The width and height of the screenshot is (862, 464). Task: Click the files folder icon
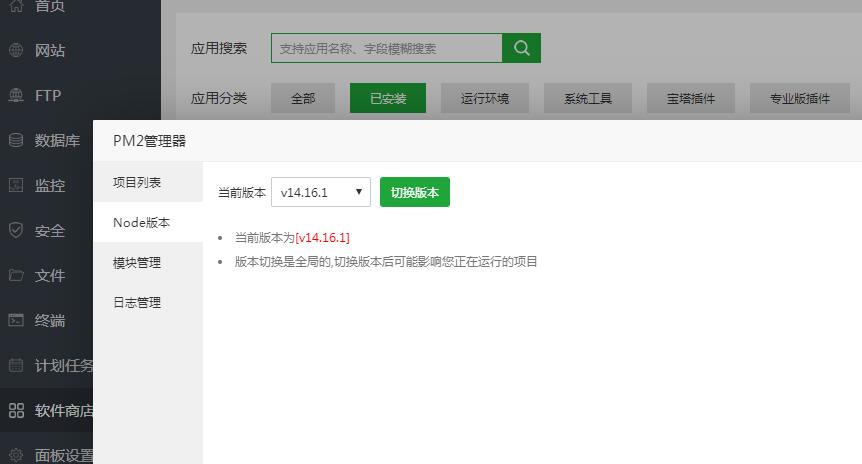16,276
